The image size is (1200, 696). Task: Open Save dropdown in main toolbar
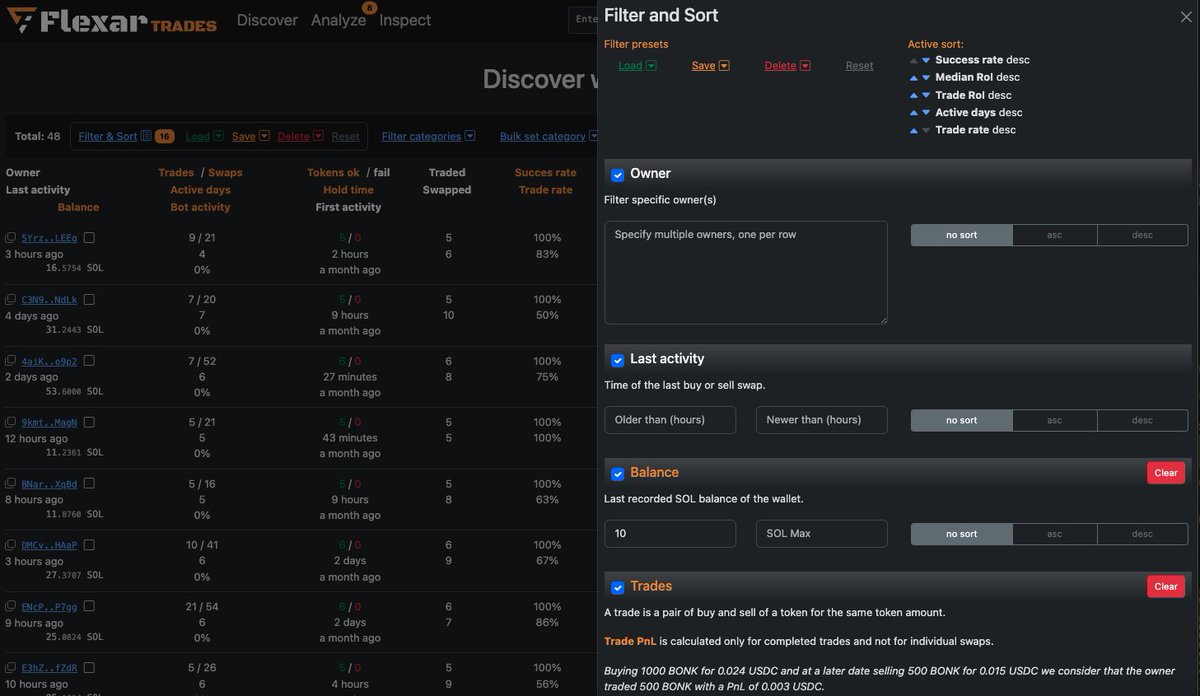coord(250,136)
